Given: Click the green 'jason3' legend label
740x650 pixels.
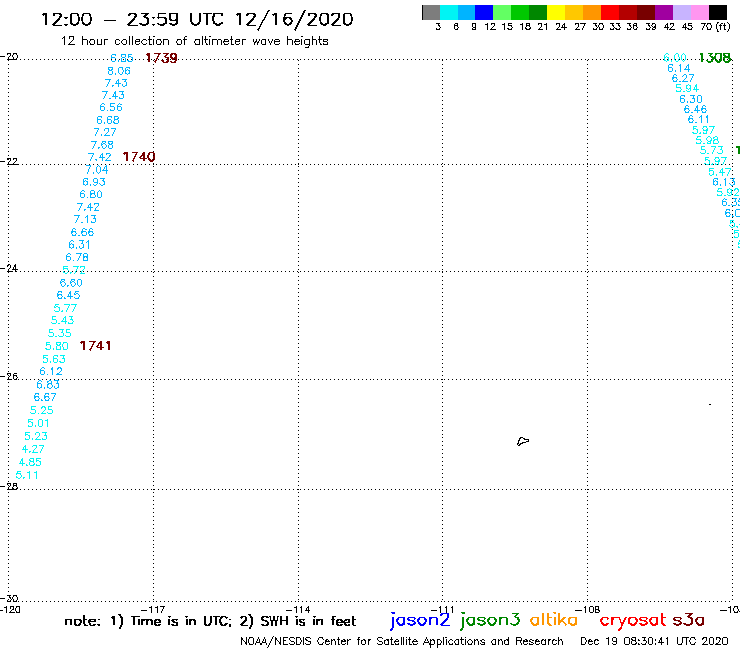Looking at the screenshot, I should click(x=489, y=620).
